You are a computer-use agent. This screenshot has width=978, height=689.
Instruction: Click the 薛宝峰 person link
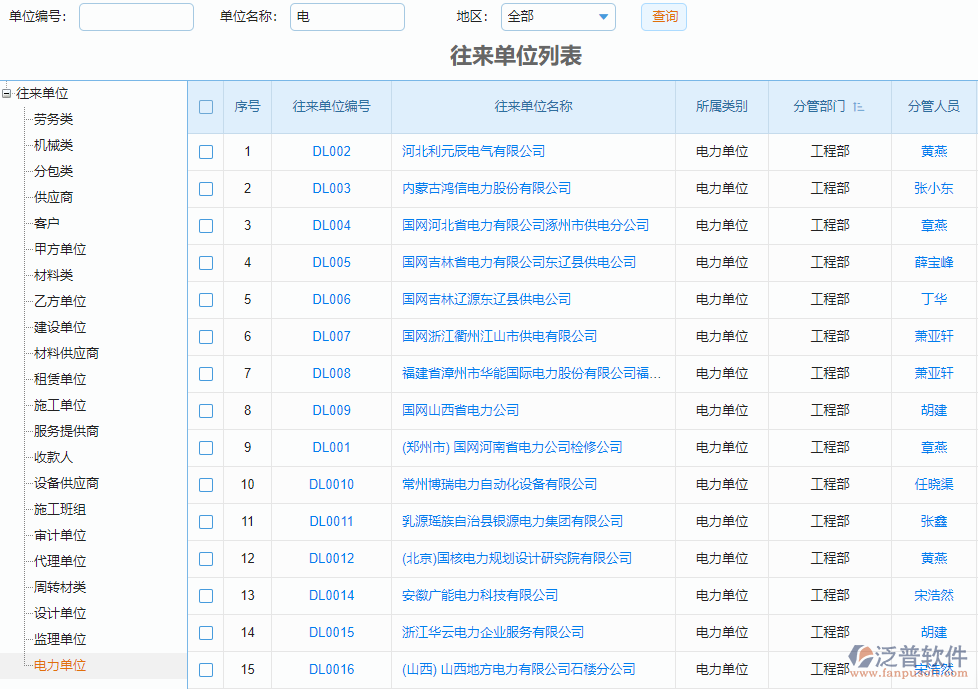(x=932, y=263)
